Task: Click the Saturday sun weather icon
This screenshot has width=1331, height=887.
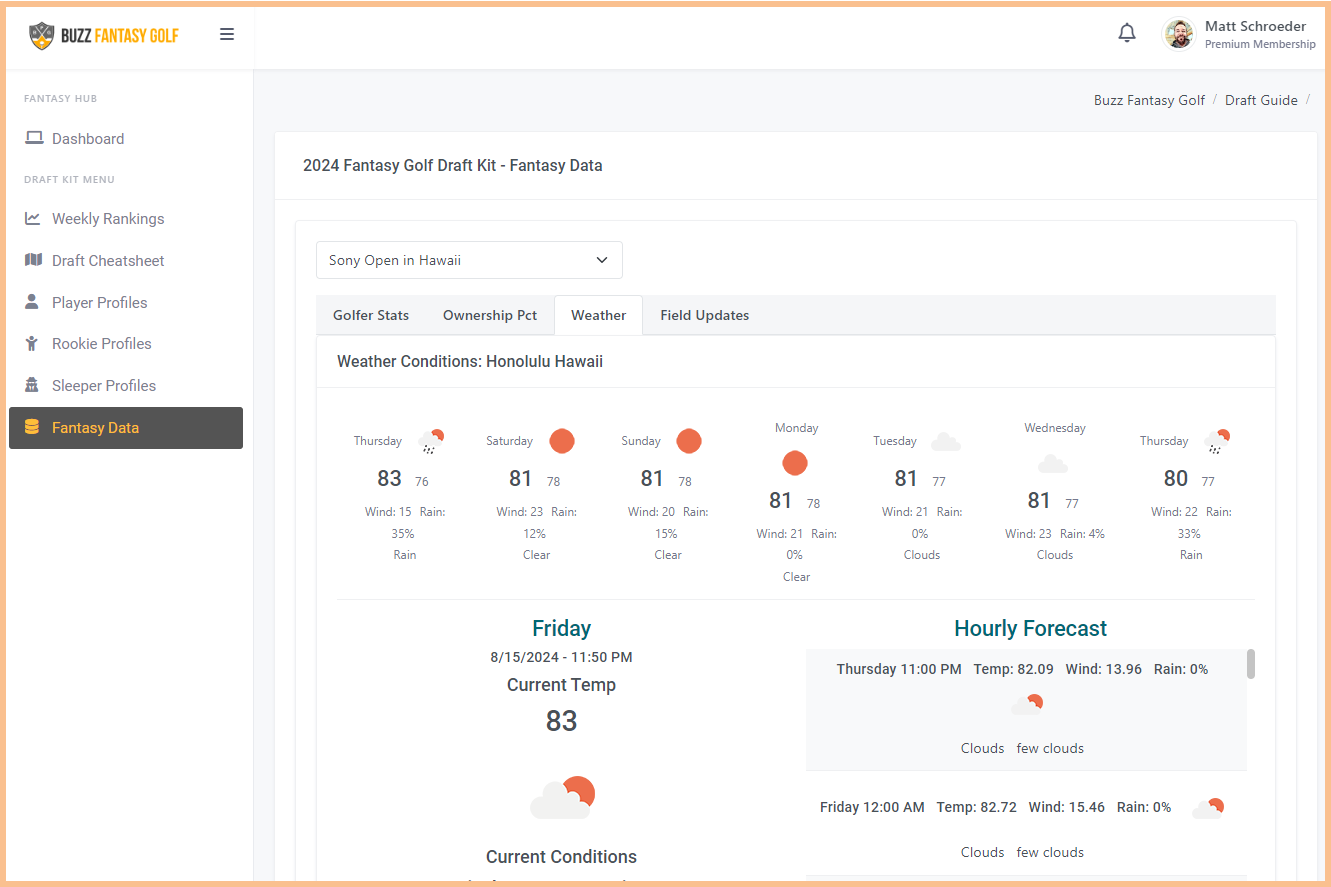Action: click(562, 441)
